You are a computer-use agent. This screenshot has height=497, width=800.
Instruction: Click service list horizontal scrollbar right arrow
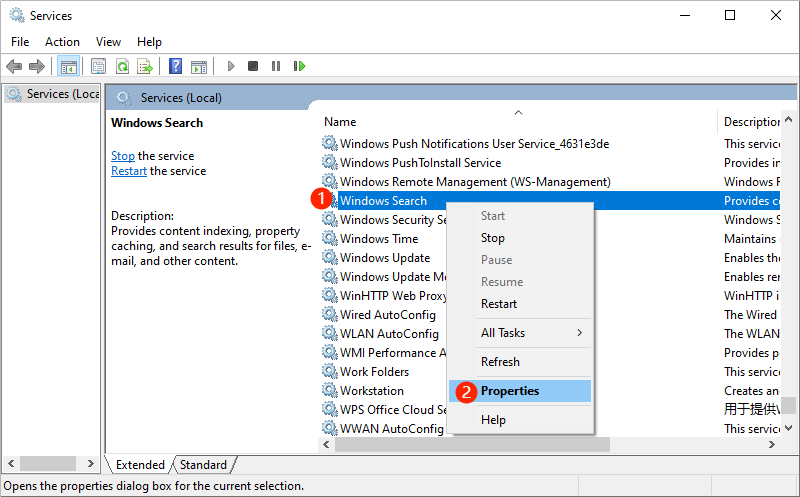772,444
